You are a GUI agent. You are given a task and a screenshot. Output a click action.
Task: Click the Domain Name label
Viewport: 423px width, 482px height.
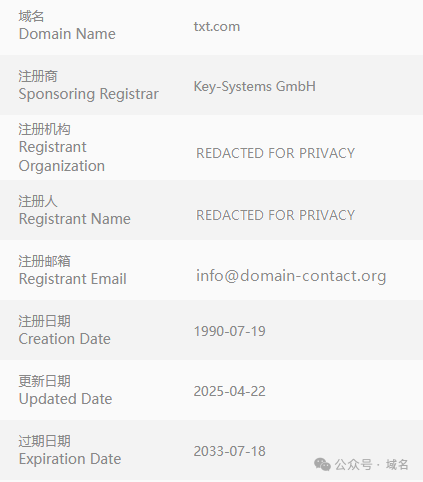[x=67, y=34]
